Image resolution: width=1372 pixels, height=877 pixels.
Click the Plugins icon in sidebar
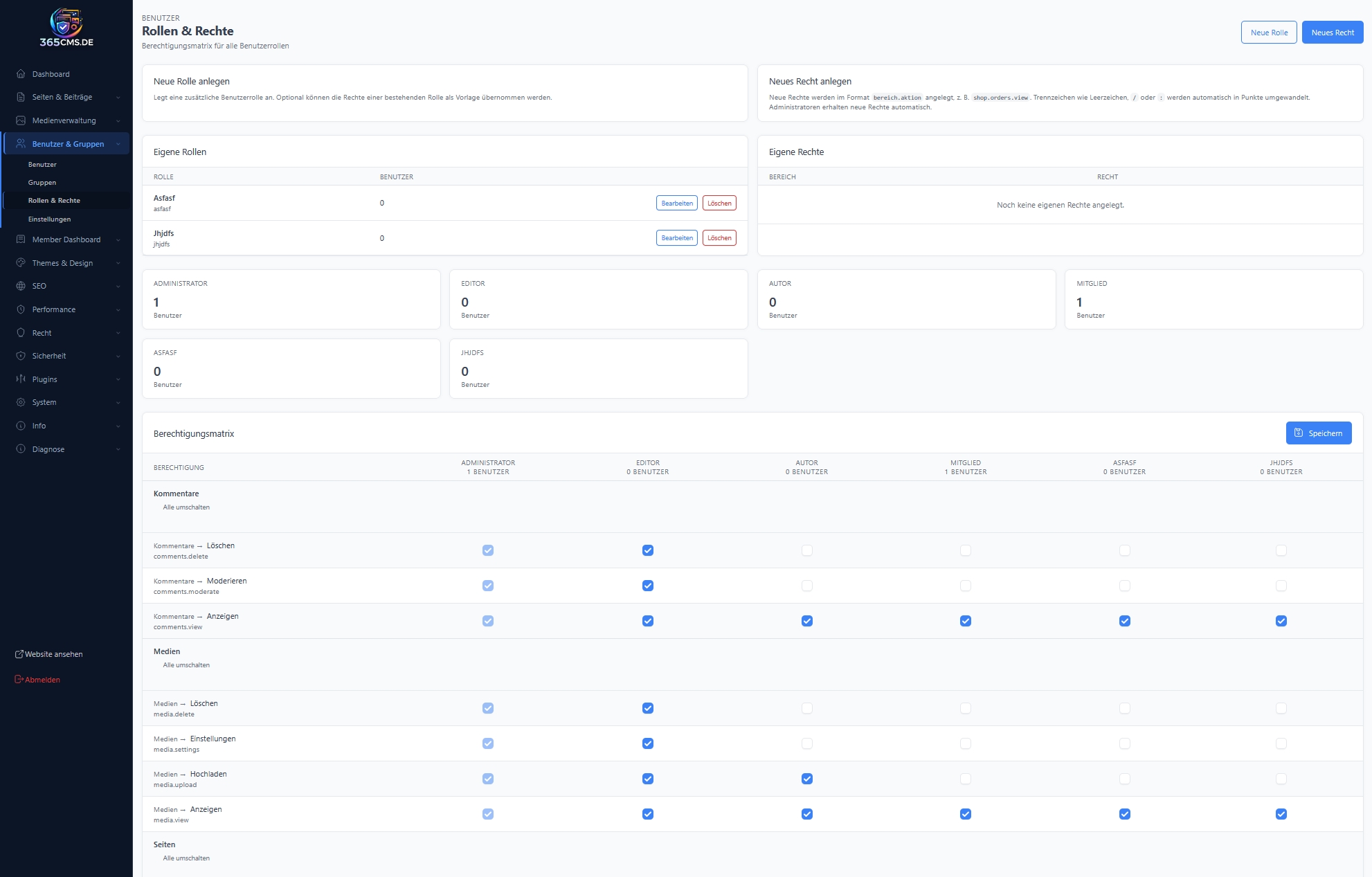[21, 379]
